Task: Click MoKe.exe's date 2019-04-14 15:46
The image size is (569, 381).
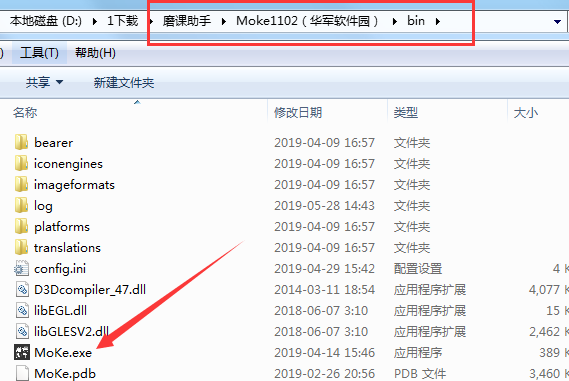Action: 324,353
